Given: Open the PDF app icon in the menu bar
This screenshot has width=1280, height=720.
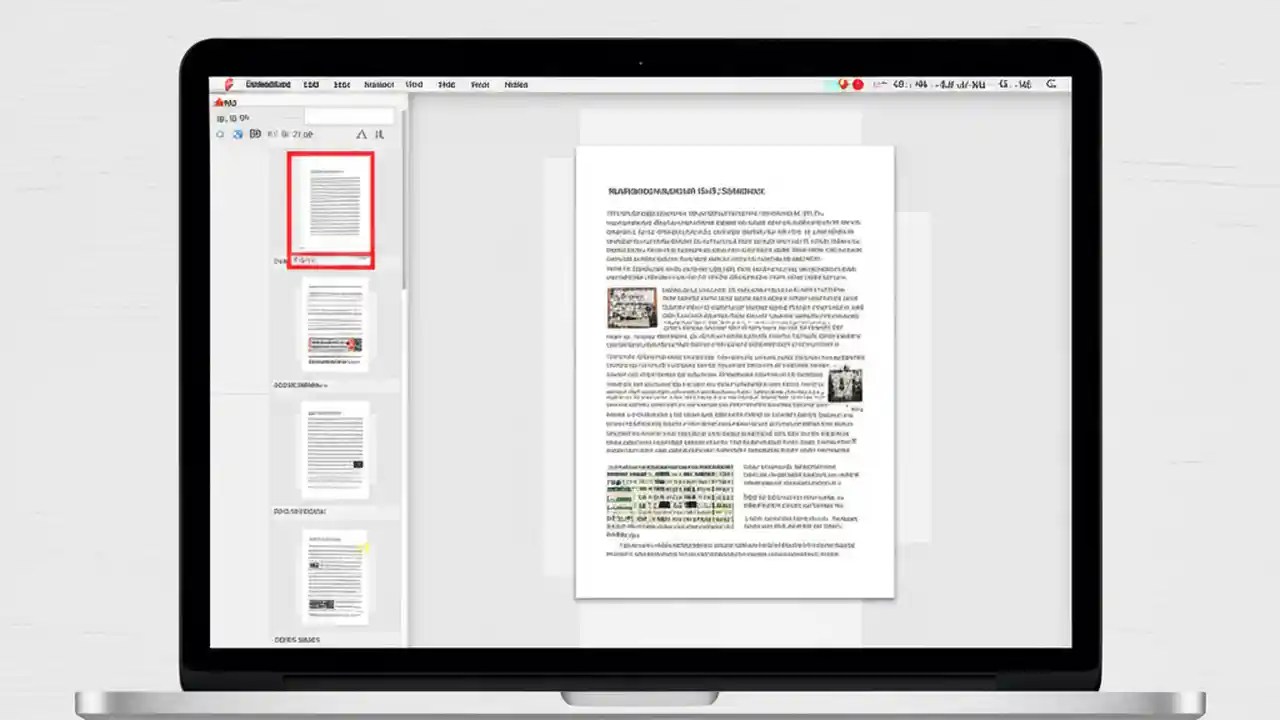Looking at the screenshot, I should click(228, 84).
